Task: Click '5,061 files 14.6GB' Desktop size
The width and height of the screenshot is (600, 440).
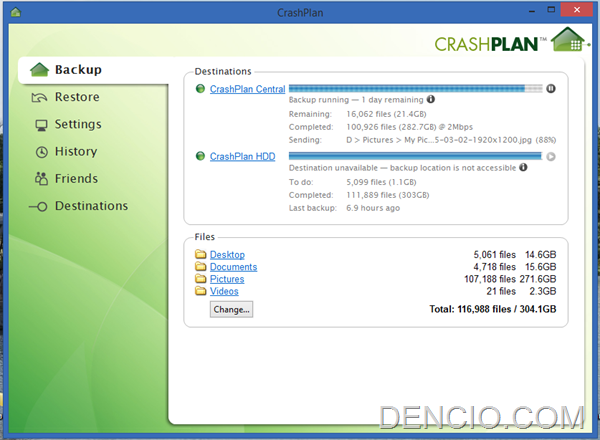Action: click(515, 255)
